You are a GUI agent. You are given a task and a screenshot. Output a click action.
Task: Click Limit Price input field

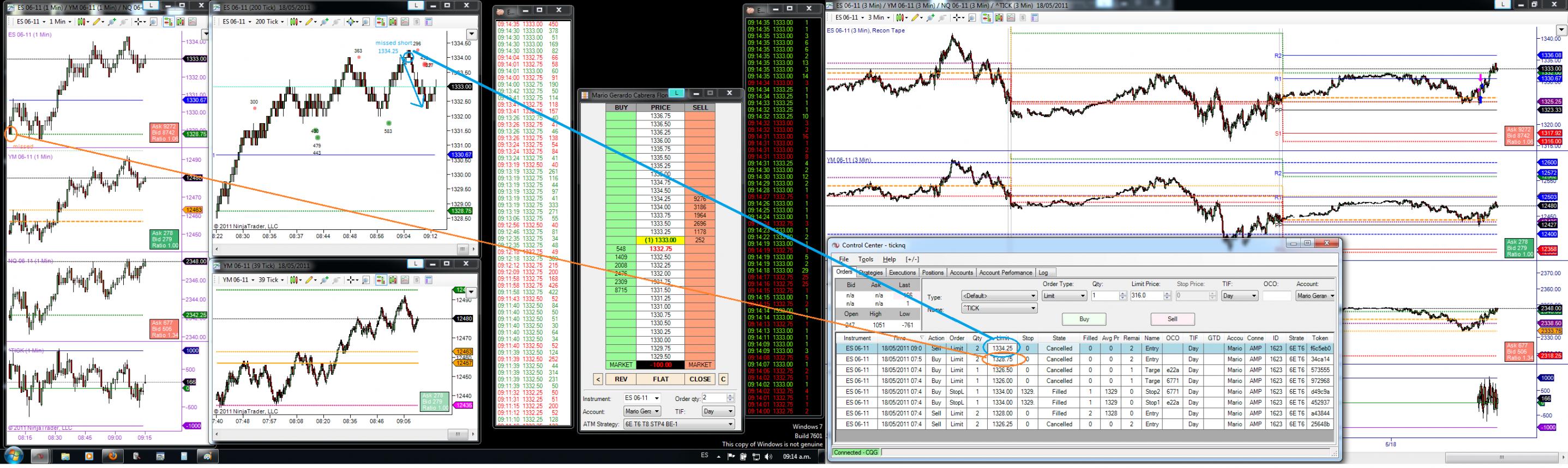tap(1148, 296)
